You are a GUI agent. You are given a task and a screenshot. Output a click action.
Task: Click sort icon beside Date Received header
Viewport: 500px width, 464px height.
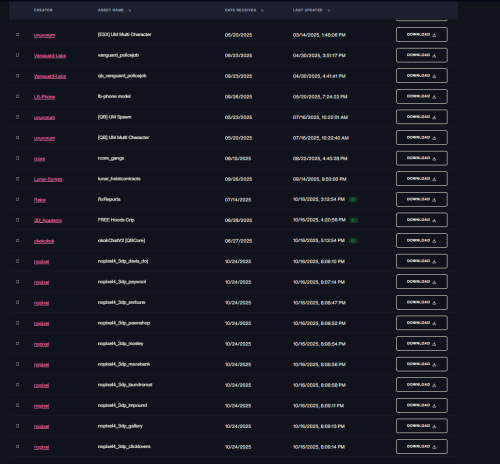click(262, 10)
